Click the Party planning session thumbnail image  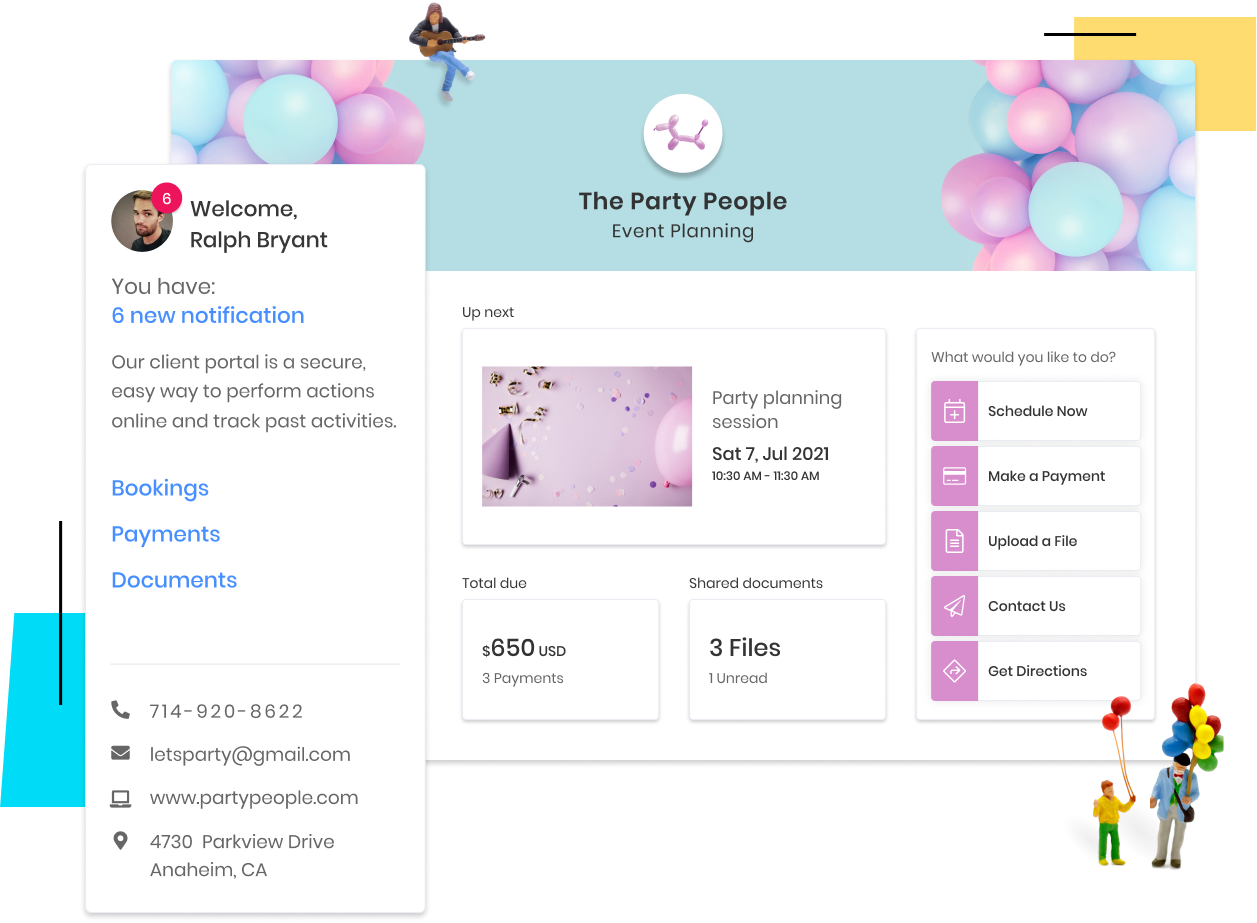coord(587,436)
